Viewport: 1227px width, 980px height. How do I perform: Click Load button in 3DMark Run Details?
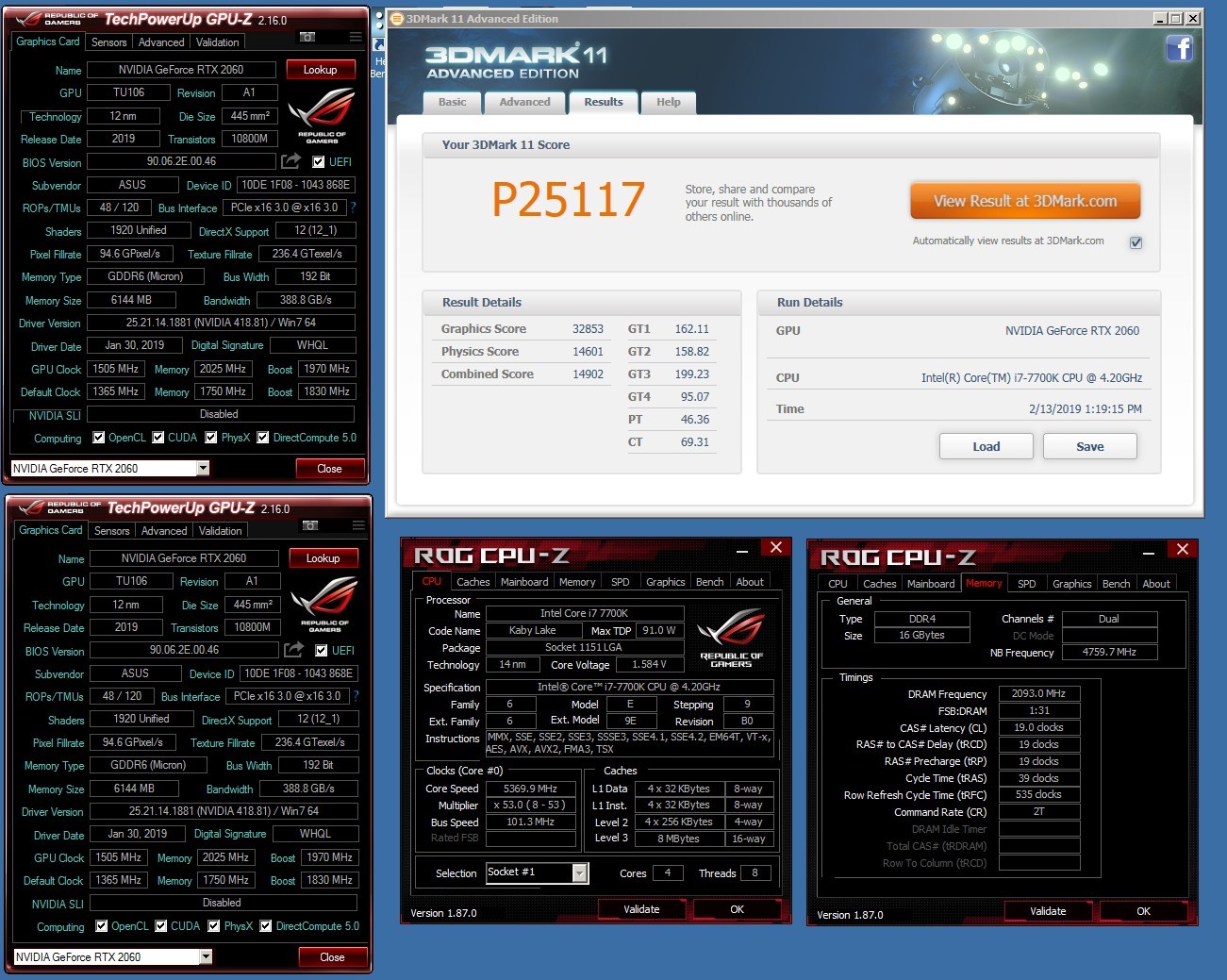click(x=987, y=446)
